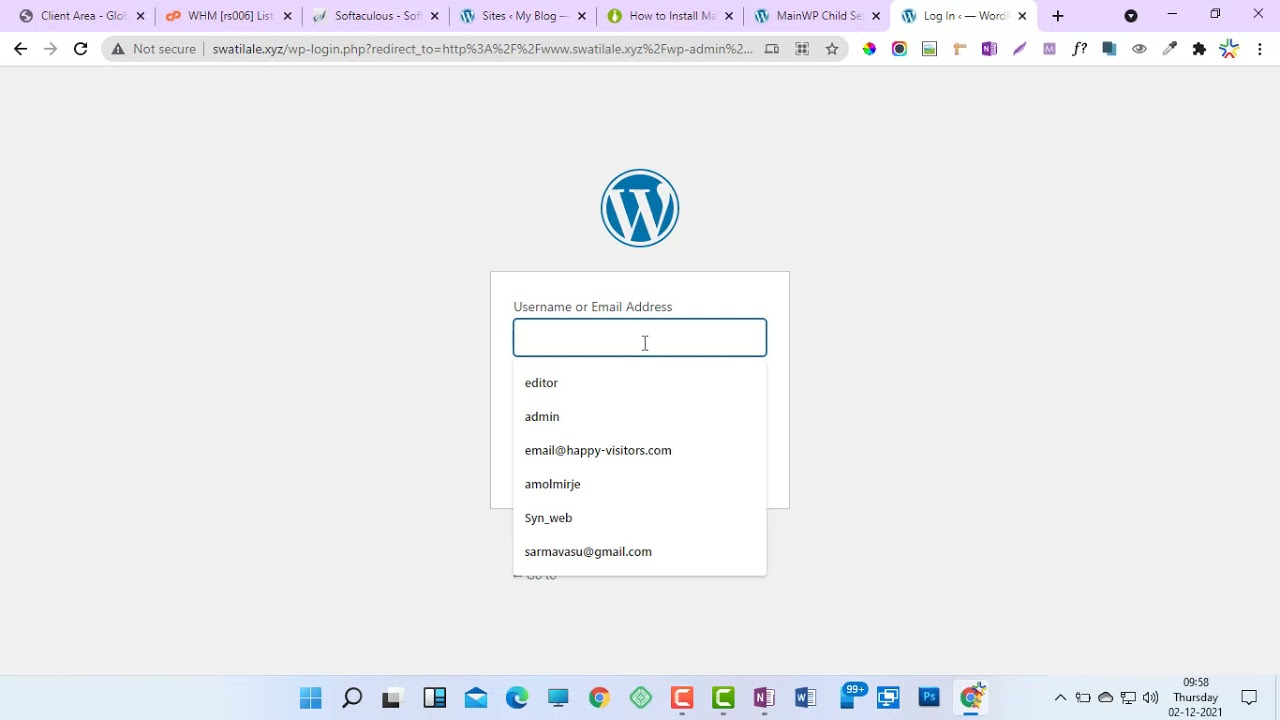This screenshot has height=720, width=1280.
Task: Open the circular camera lens extension
Action: click(x=899, y=49)
